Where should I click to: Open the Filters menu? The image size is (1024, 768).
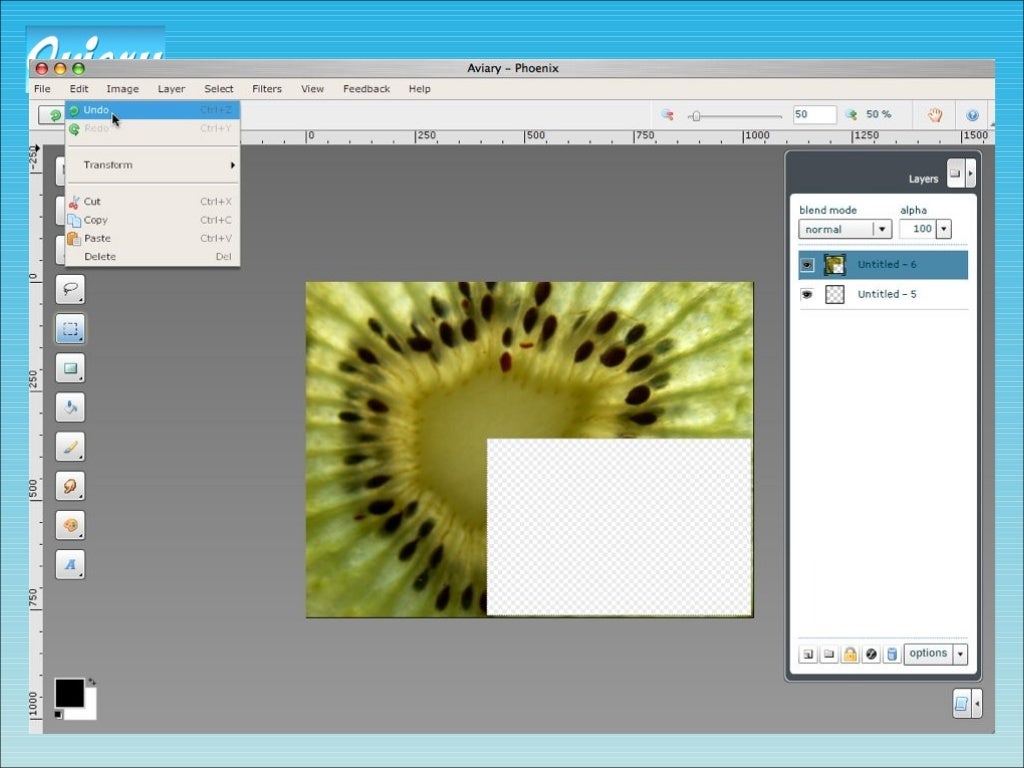point(267,89)
